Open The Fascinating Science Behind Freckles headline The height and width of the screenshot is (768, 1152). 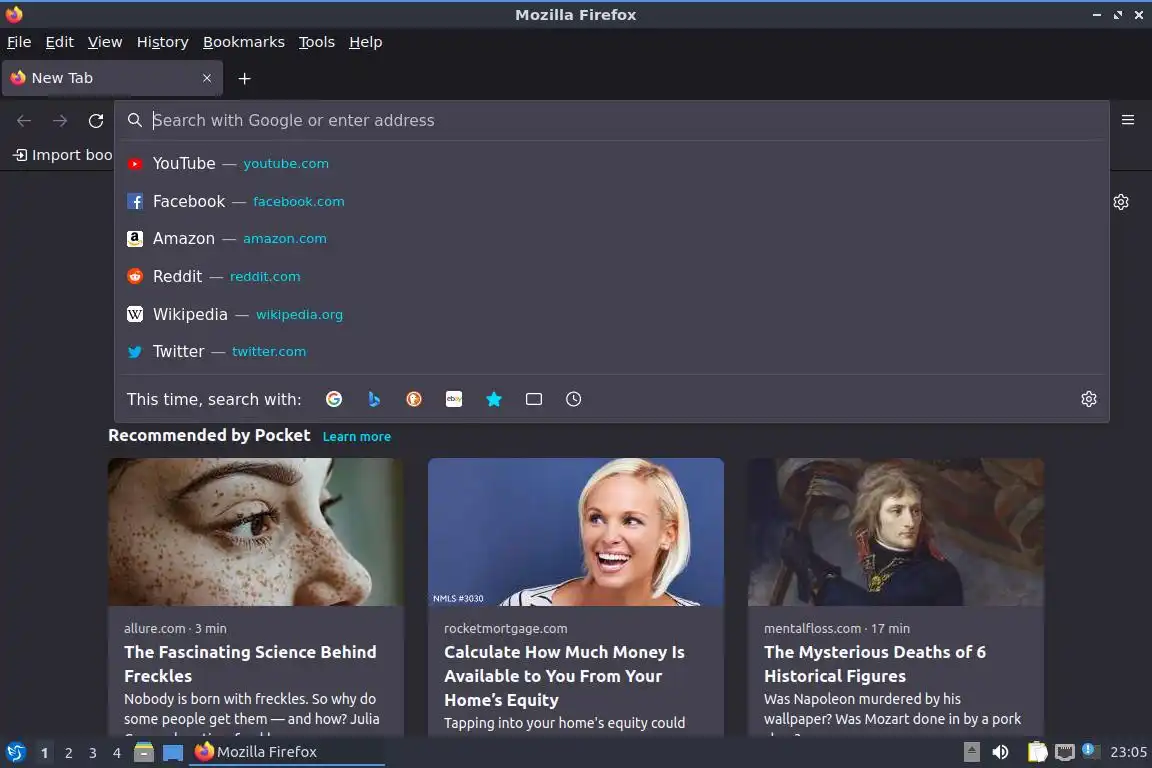(250, 664)
